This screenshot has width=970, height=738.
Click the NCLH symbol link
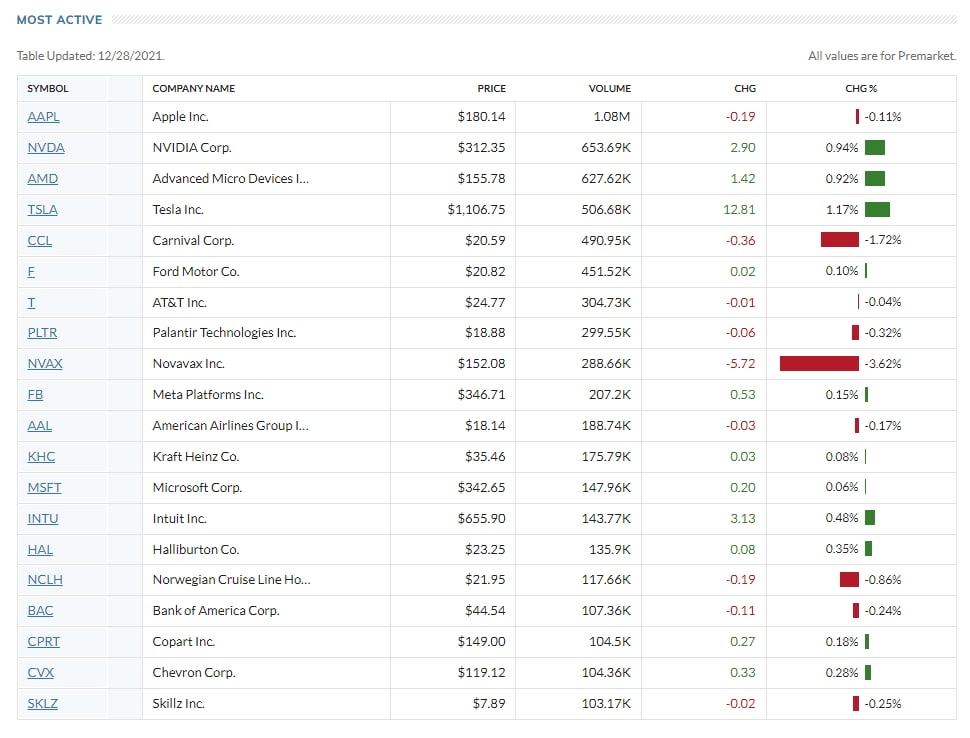click(x=45, y=579)
